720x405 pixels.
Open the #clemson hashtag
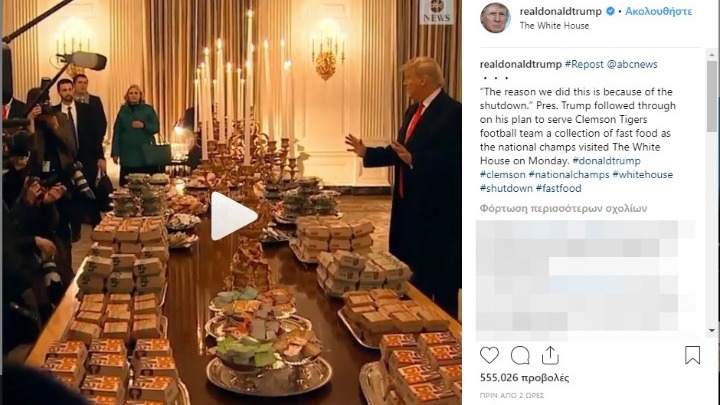(x=502, y=174)
